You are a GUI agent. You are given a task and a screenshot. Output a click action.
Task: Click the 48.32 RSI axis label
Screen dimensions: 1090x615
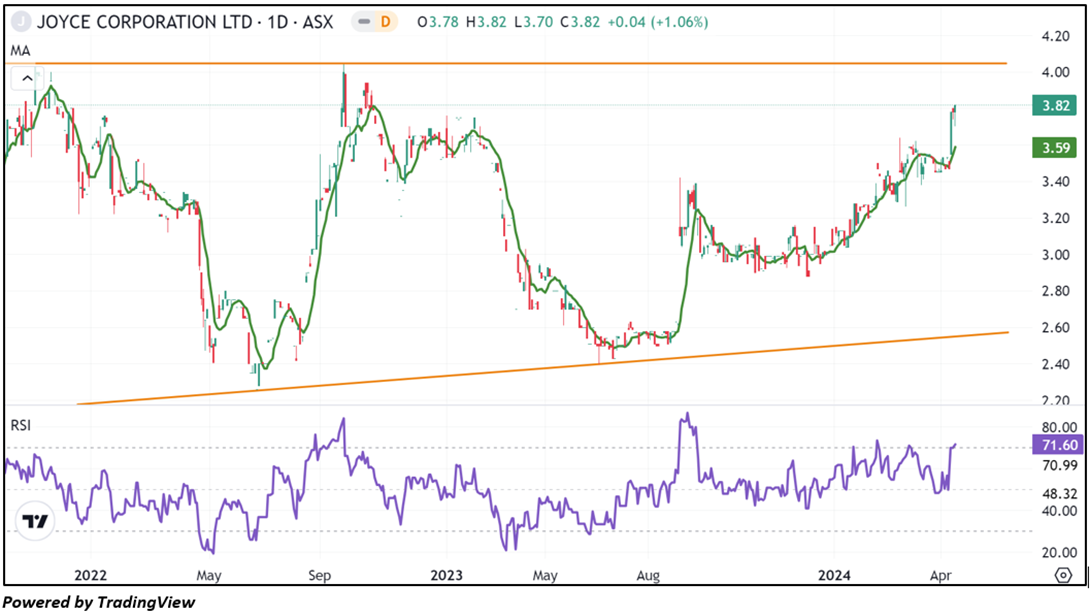tap(1059, 494)
